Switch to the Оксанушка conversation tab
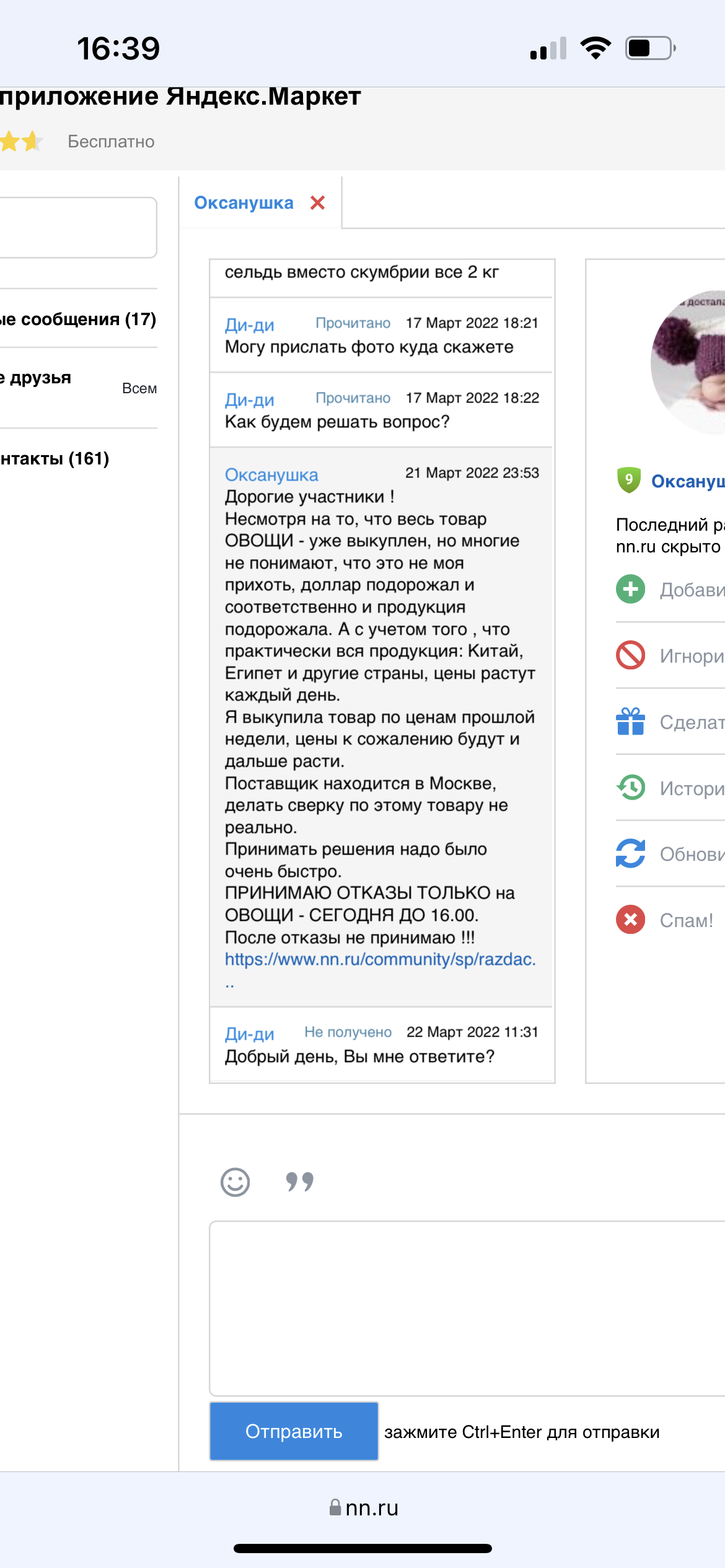The height and width of the screenshot is (1568, 725). [x=244, y=203]
